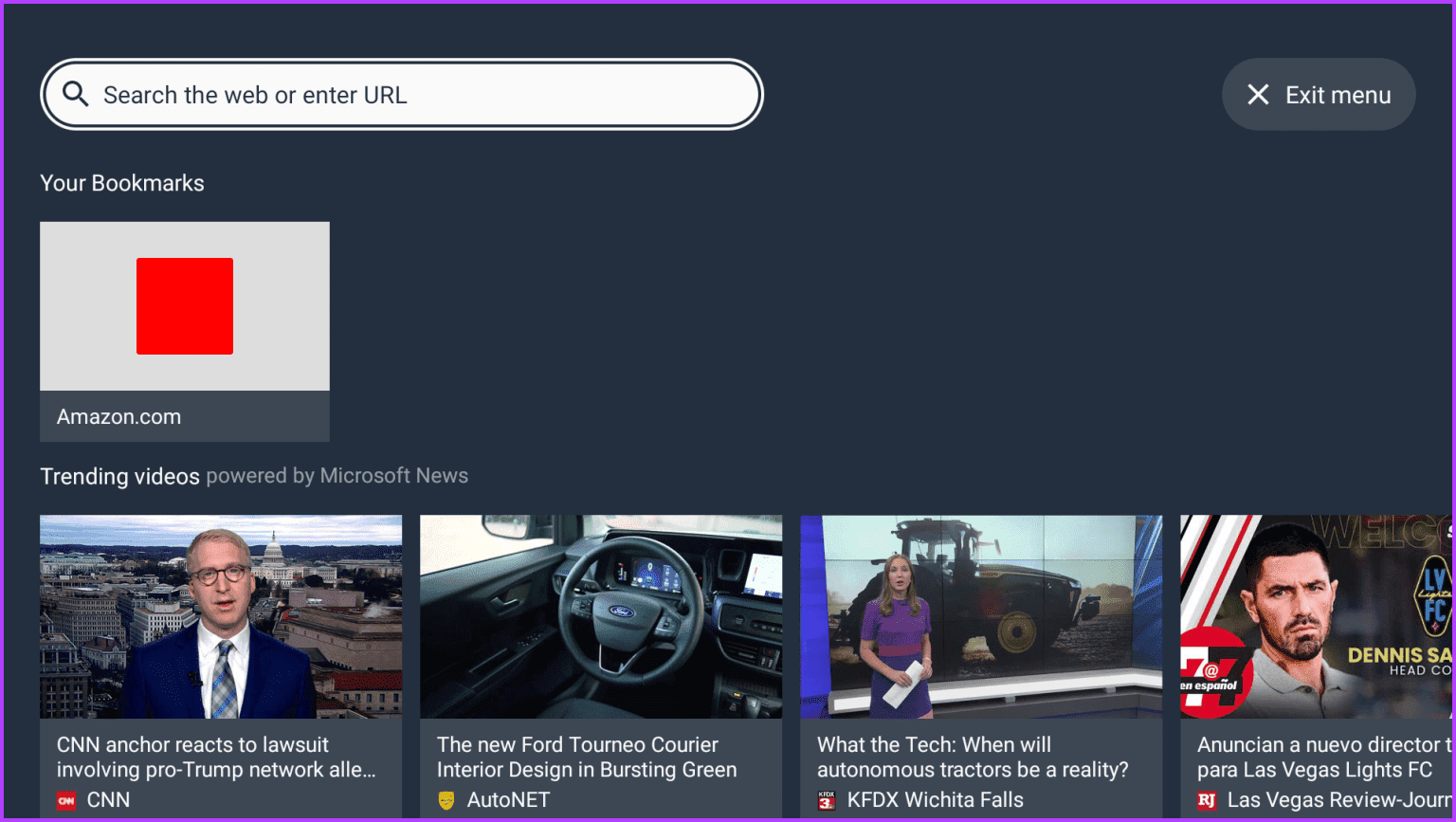
Task: Select 'The new Ford Tourneo Courier' title
Action: click(x=586, y=758)
